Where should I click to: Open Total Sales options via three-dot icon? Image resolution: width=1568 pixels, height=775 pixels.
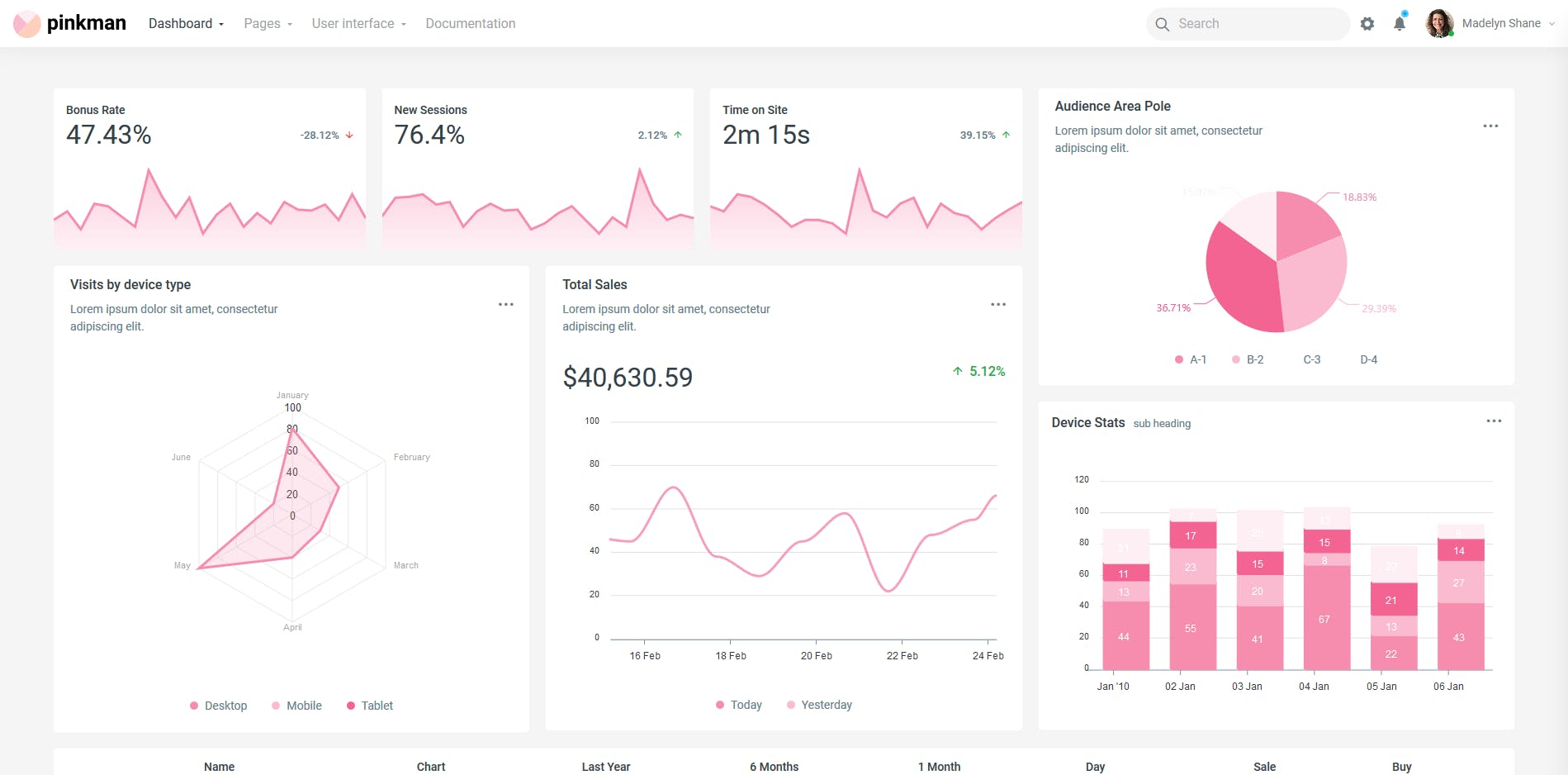[x=998, y=304]
